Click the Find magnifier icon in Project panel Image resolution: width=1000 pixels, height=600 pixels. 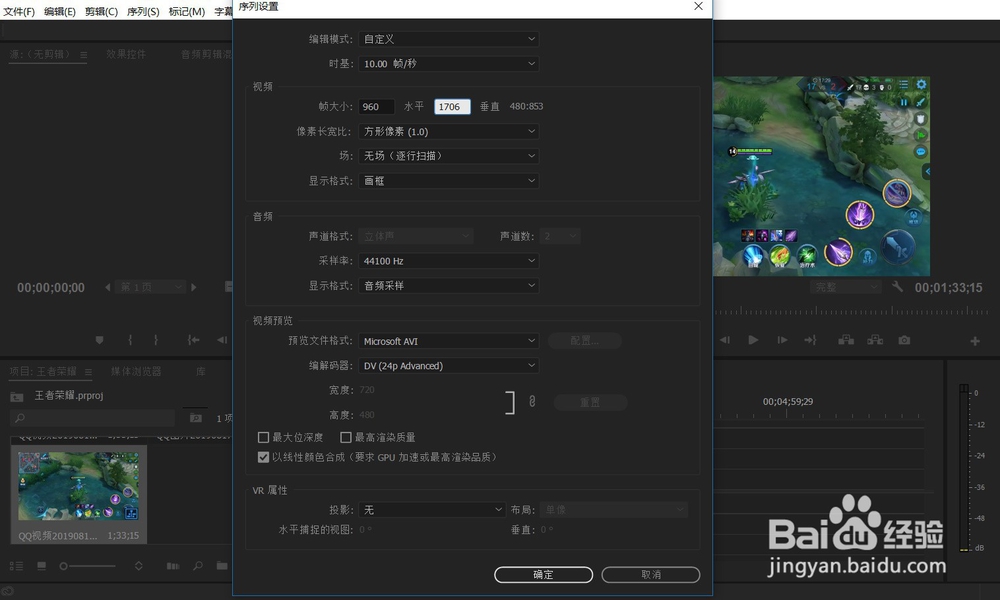coord(198,566)
